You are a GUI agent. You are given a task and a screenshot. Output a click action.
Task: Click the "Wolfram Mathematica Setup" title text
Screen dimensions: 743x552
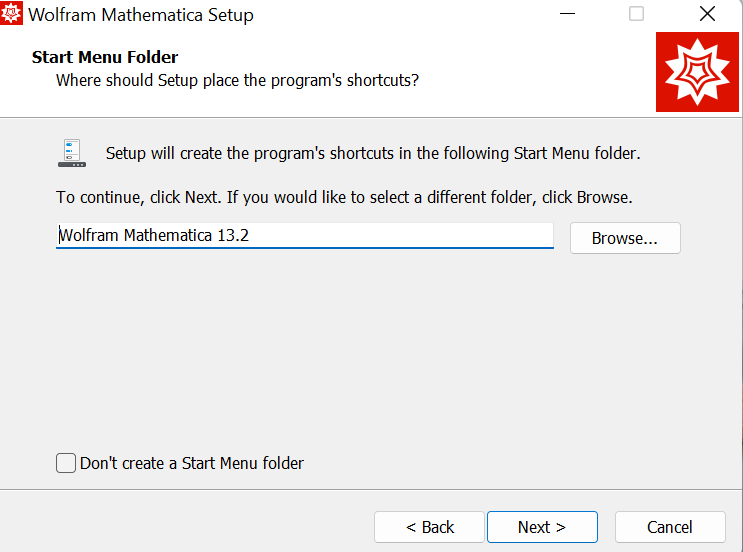(x=141, y=15)
